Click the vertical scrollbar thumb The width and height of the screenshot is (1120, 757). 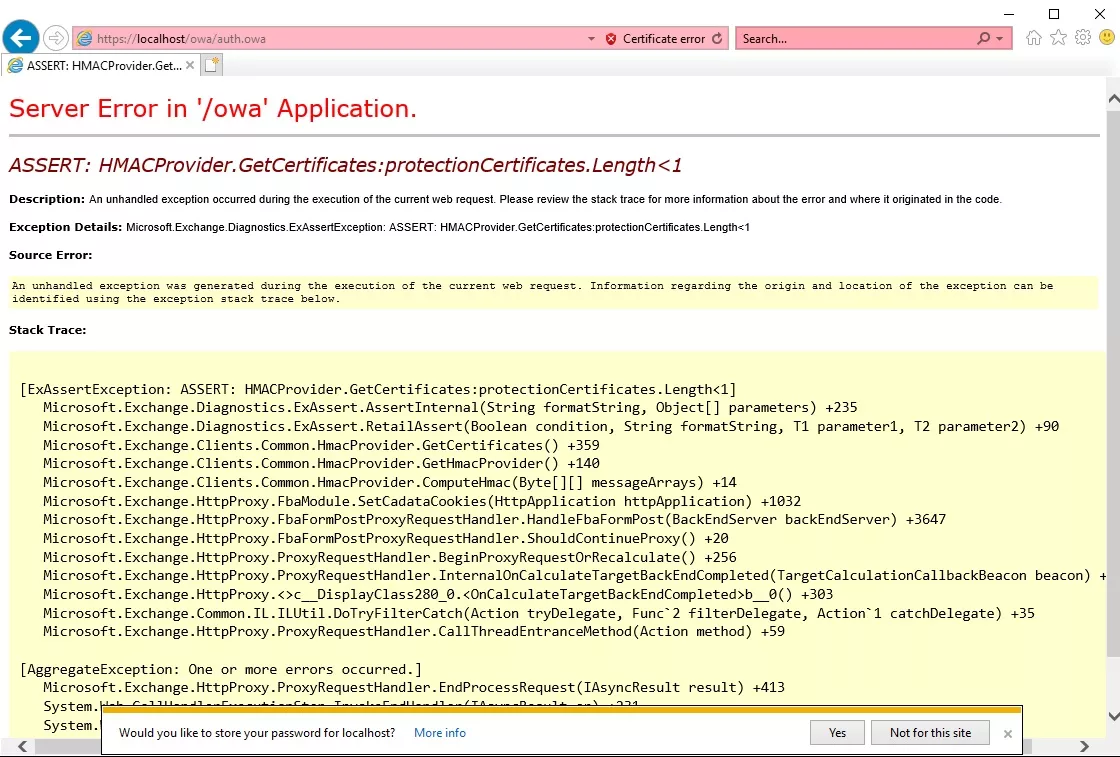(x=1113, y=382)
